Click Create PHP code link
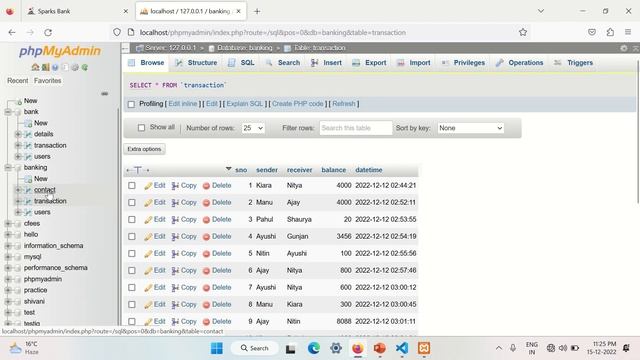This screenshot has height=360, width=640. pos(298,104)
